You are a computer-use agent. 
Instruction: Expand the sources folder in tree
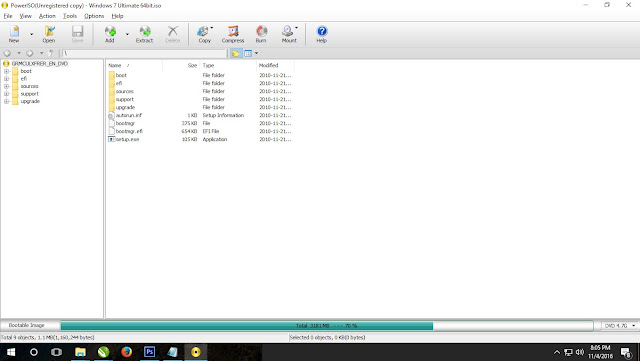(x=6, y=86)
